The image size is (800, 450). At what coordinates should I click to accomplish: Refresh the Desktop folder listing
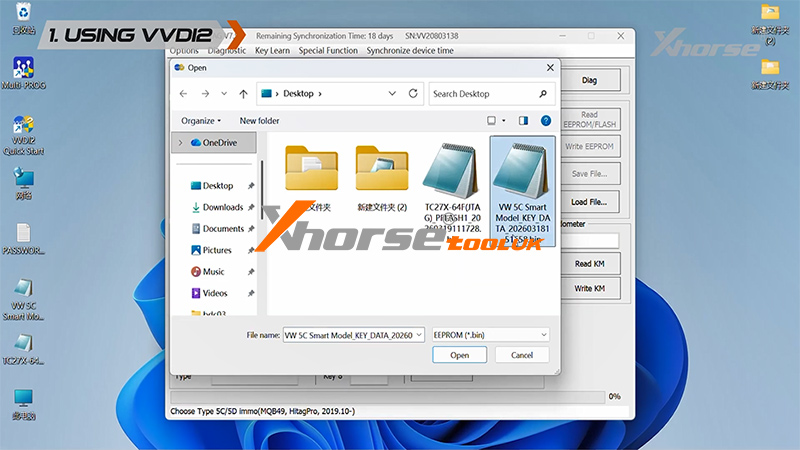412,94
